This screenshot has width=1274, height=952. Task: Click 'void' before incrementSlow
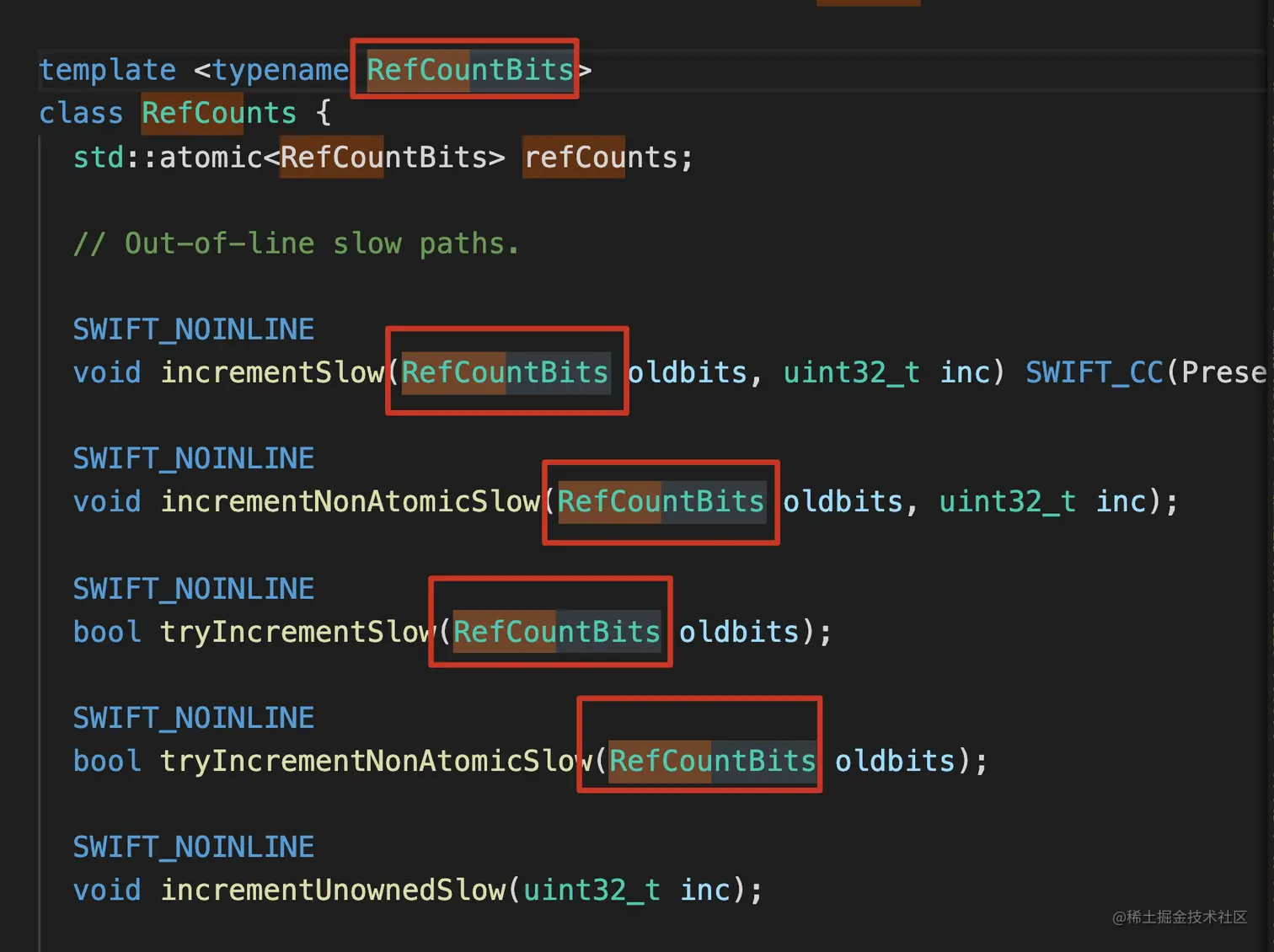point(107,372)
